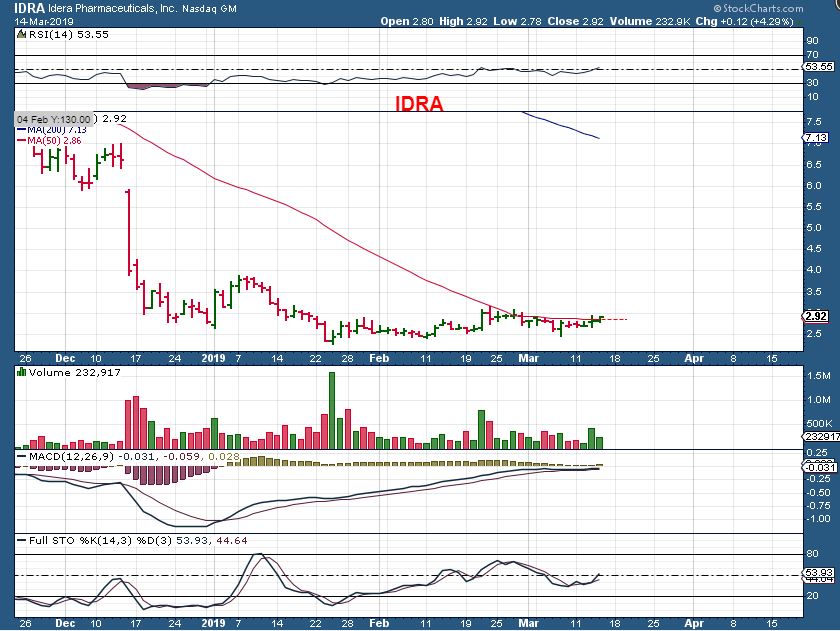Click the Volume 232,917 panel label

tap(74, 372)
